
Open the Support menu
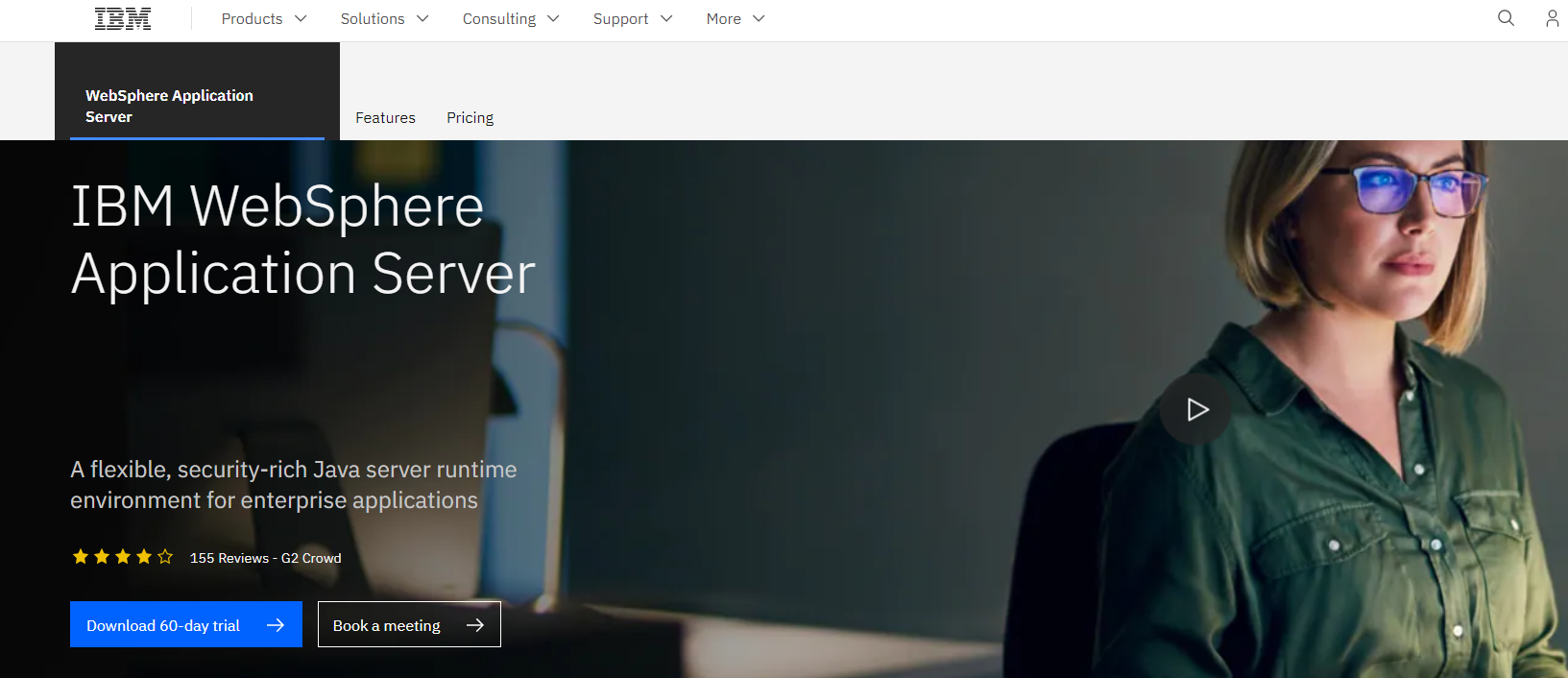633,19
